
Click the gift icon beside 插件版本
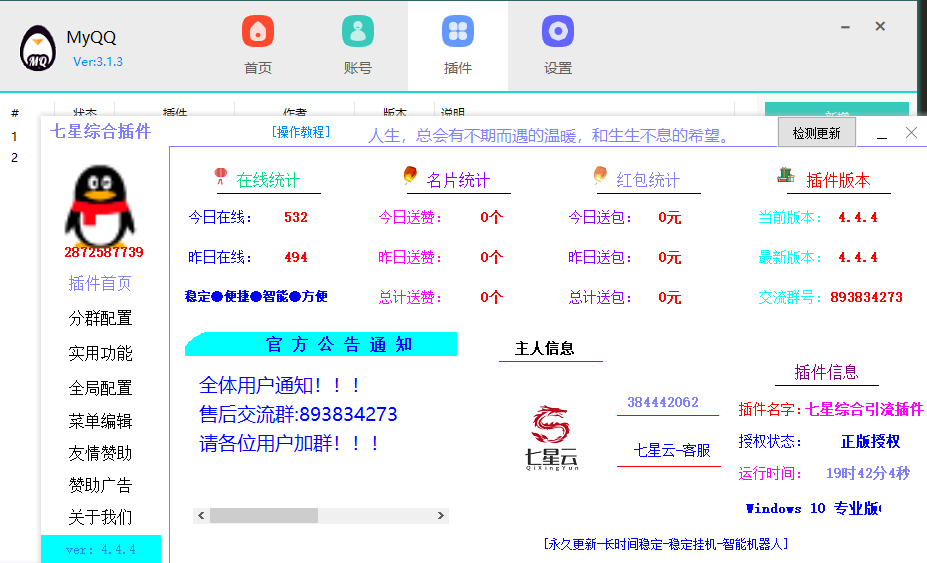(786, 175)
